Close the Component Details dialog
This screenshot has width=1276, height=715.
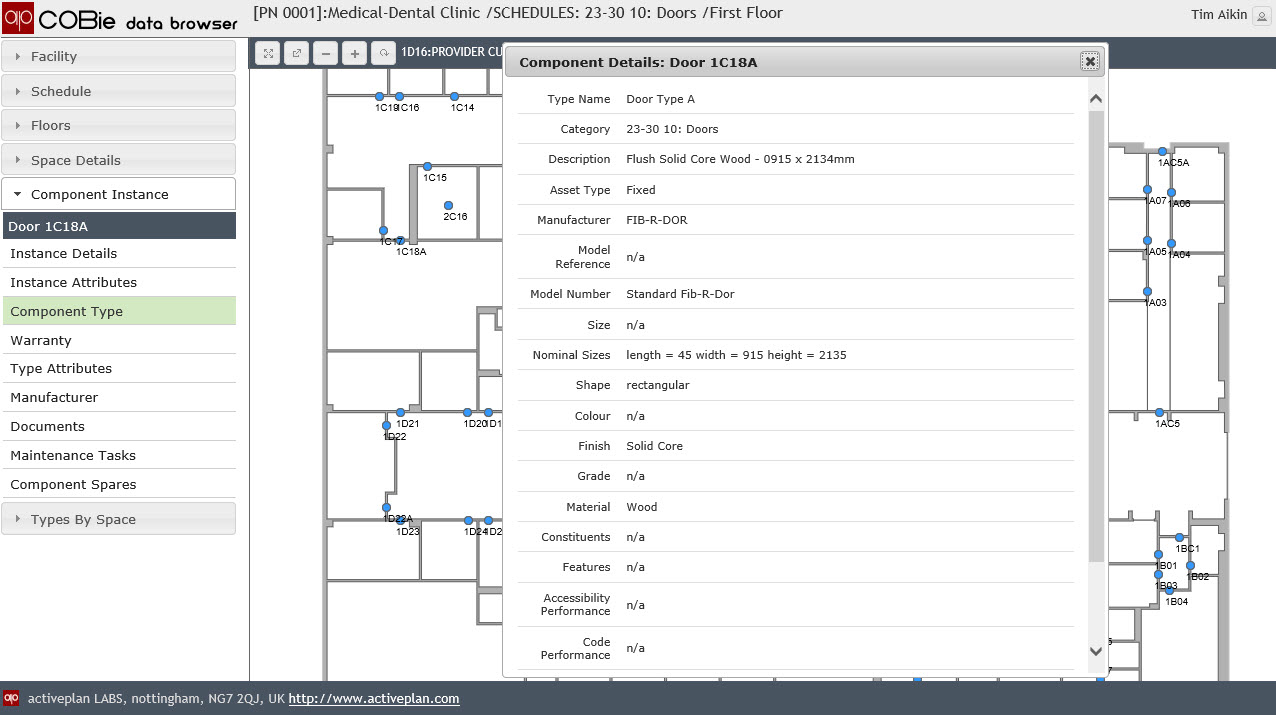pos(1089,62)
